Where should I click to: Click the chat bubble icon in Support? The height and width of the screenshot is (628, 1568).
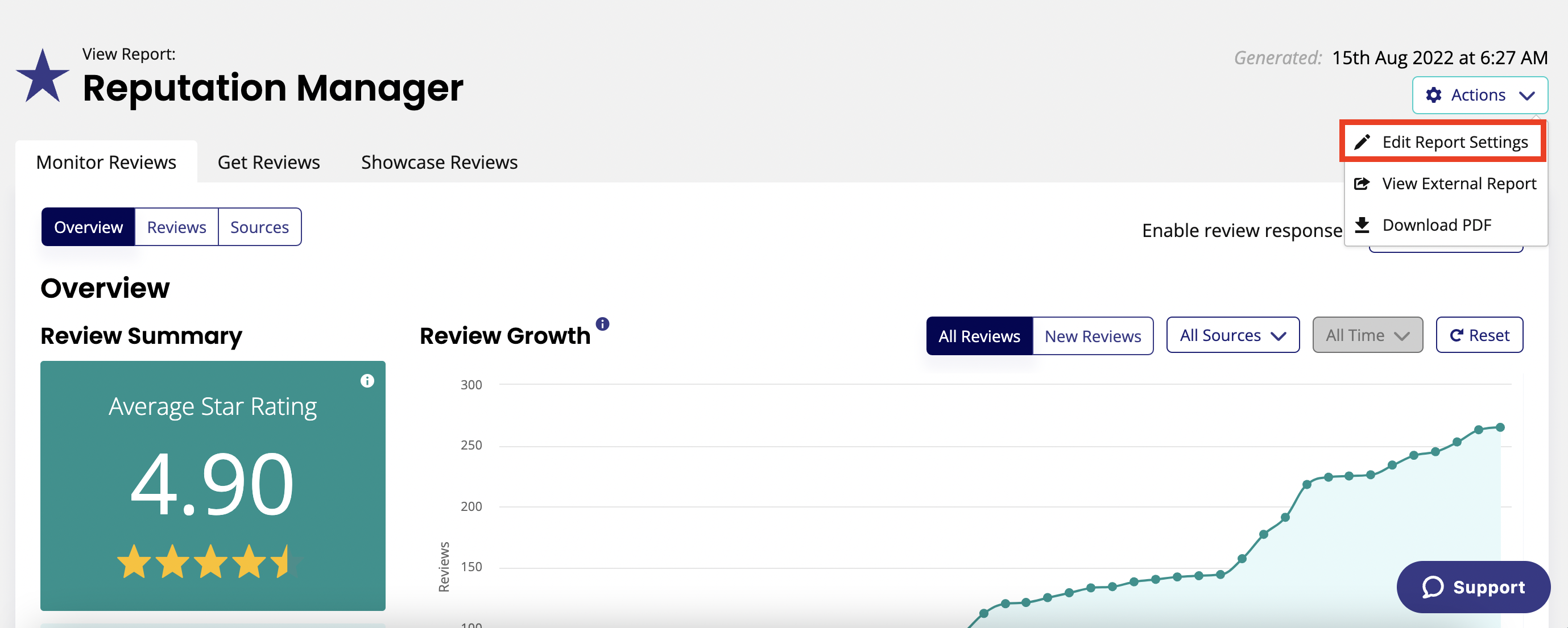click(x=1433, y=587)
